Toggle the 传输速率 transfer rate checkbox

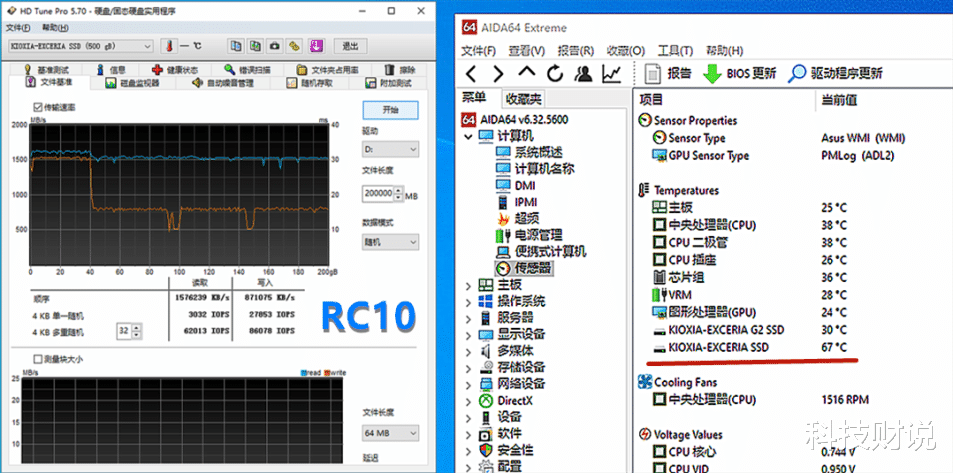click(38, 107)
